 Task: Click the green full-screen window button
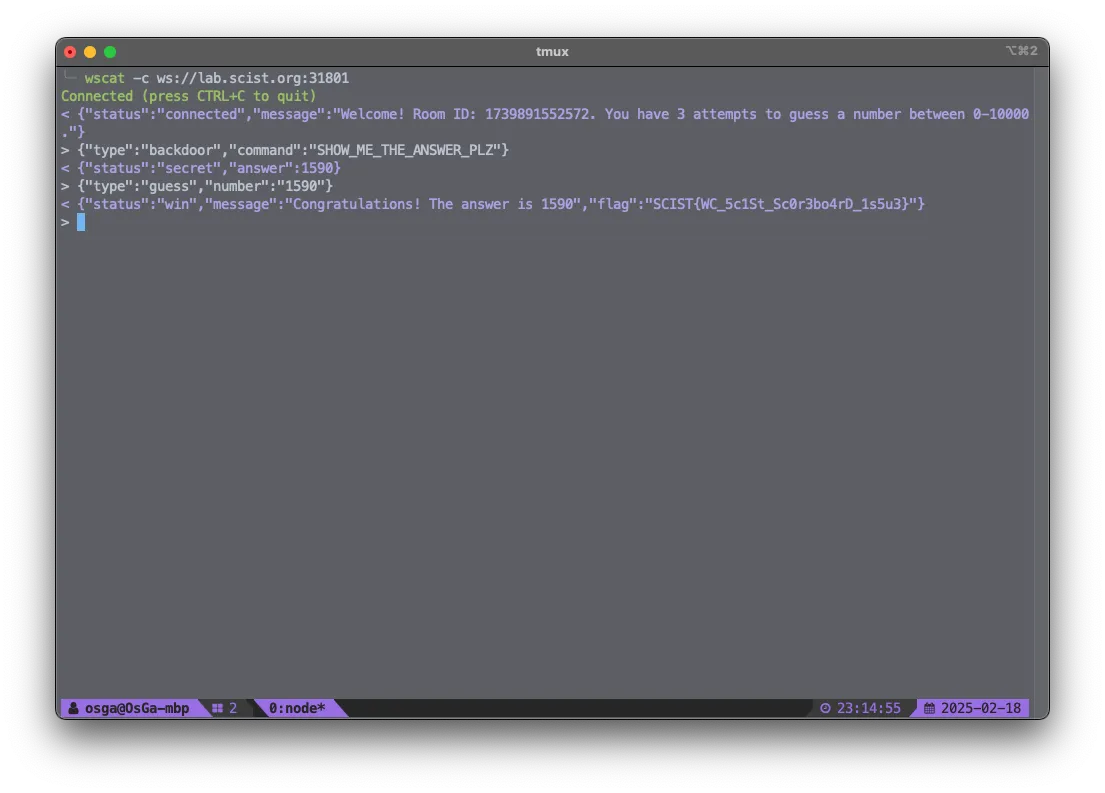(110, 52)
